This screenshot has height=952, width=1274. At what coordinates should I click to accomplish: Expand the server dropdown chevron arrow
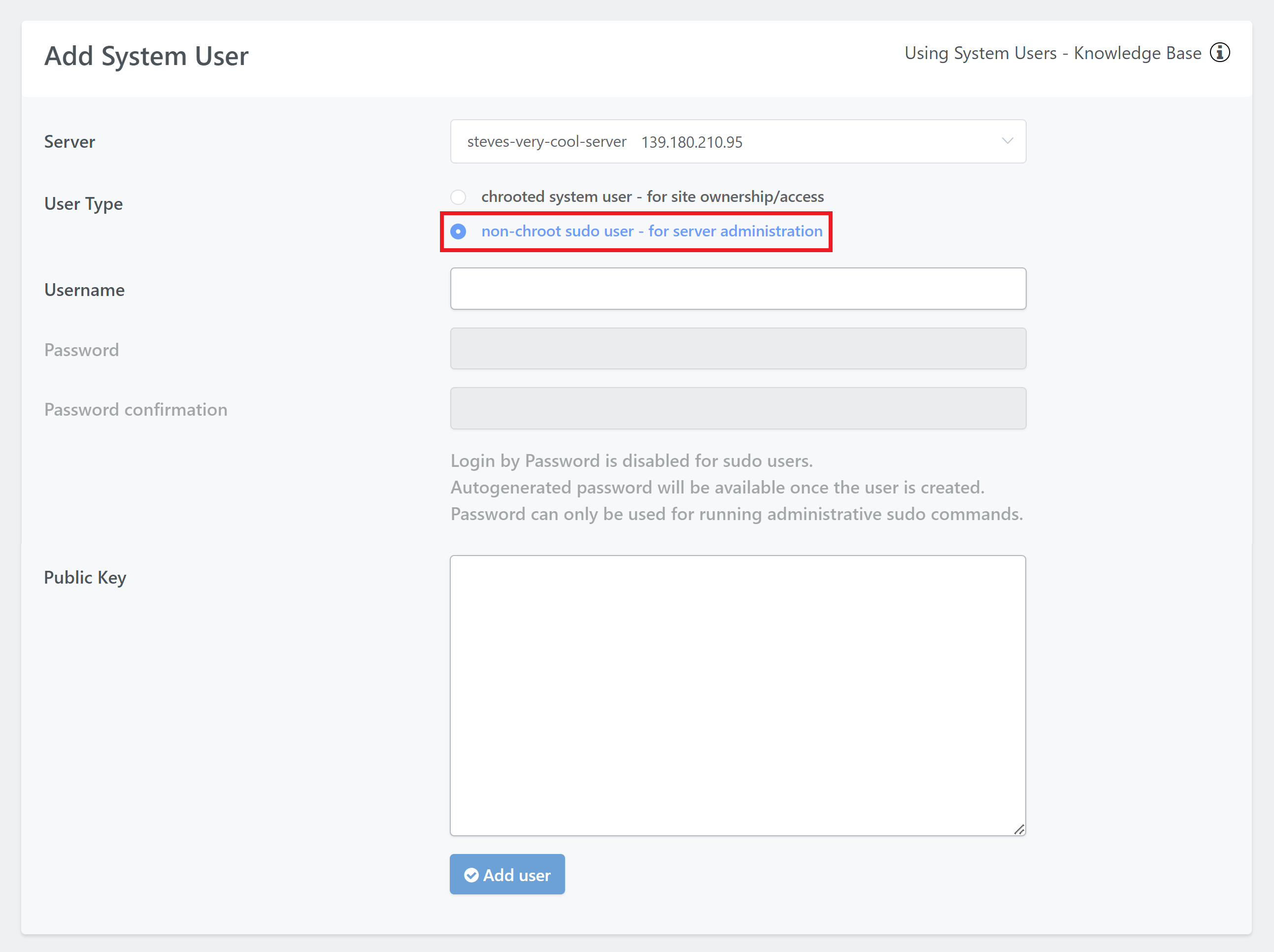1007,141
